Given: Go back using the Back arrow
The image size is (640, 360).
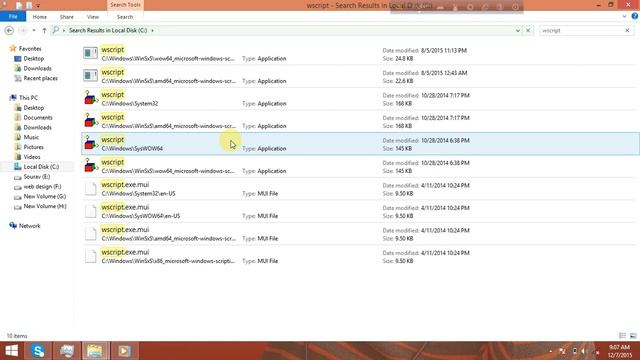Looking at the screenshot, I should pos(9,31).
